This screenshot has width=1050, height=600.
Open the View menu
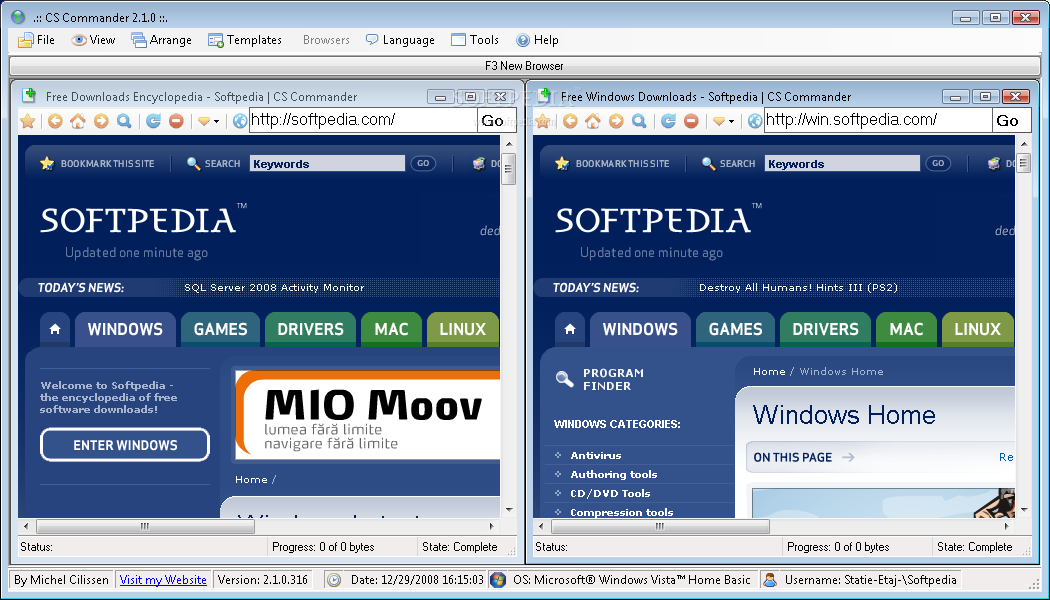coord(93,40)
